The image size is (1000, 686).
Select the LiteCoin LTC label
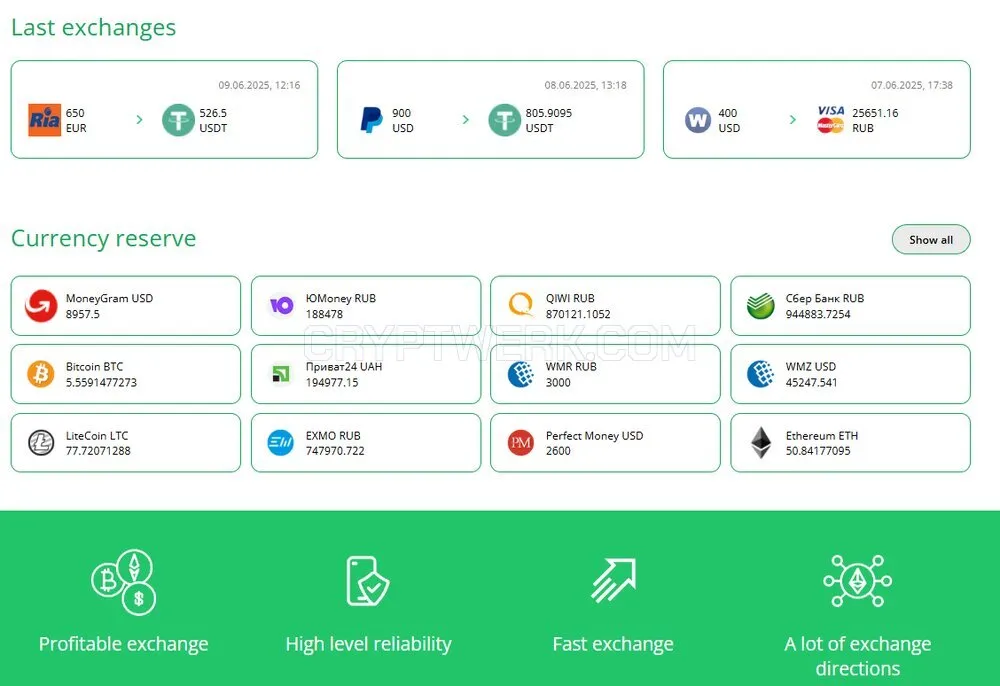tap(97, 435)
